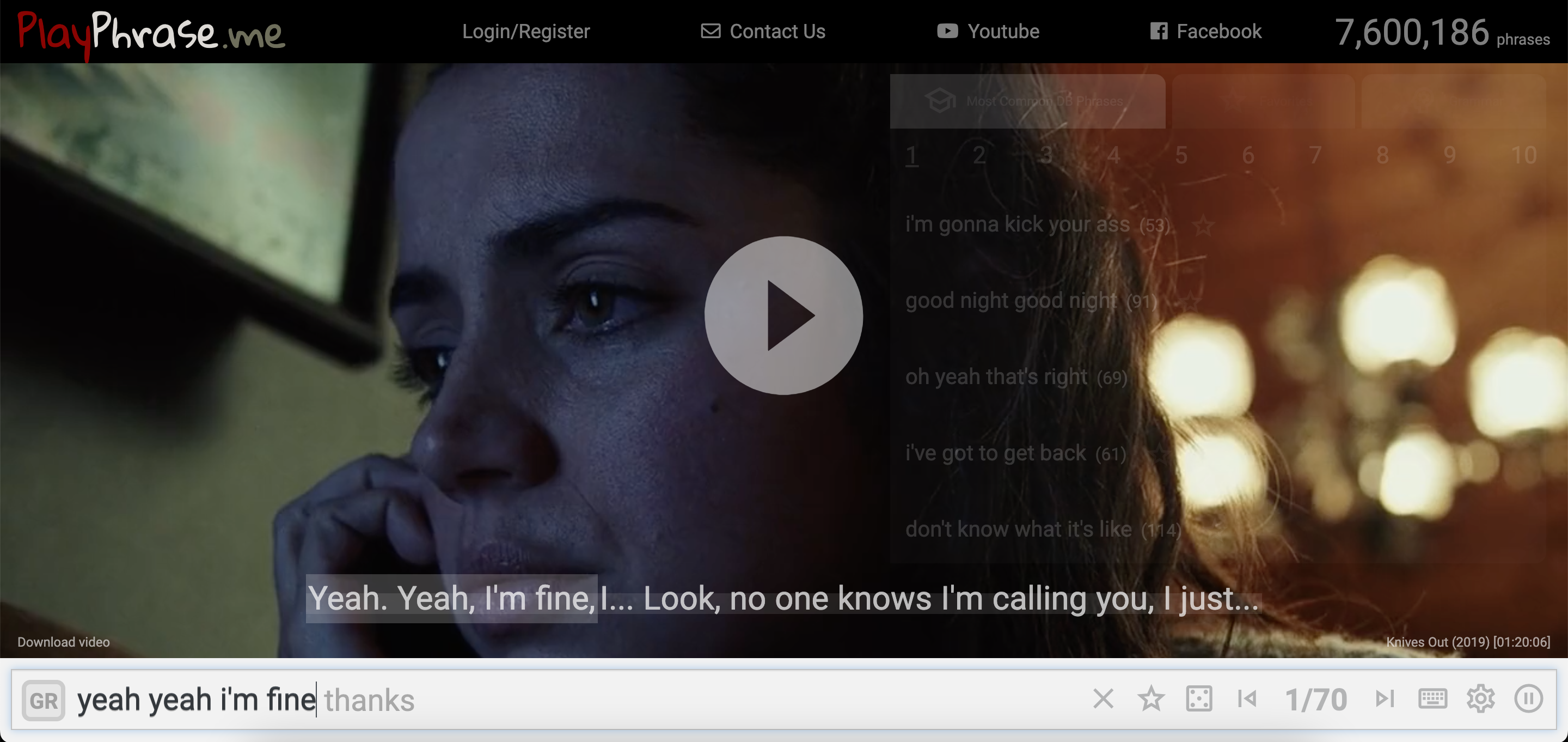
Task: Click the YouTube logo icon in header
Action: [947, 31]
